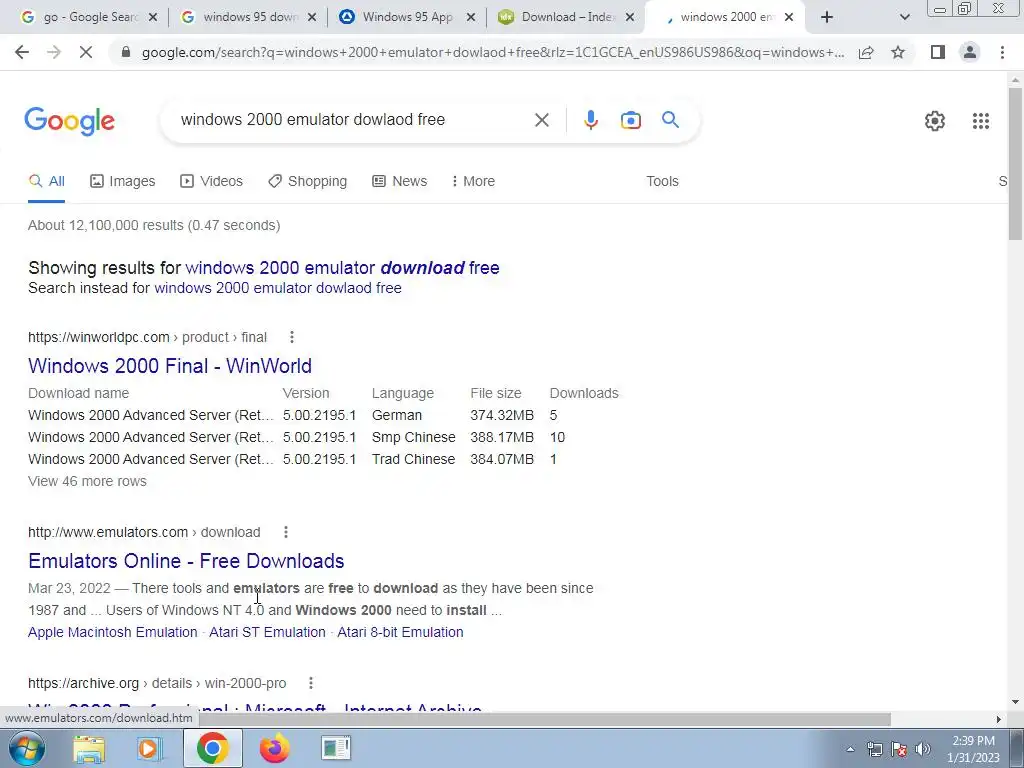Select the Shopping search filter

[x=308, y=182]
